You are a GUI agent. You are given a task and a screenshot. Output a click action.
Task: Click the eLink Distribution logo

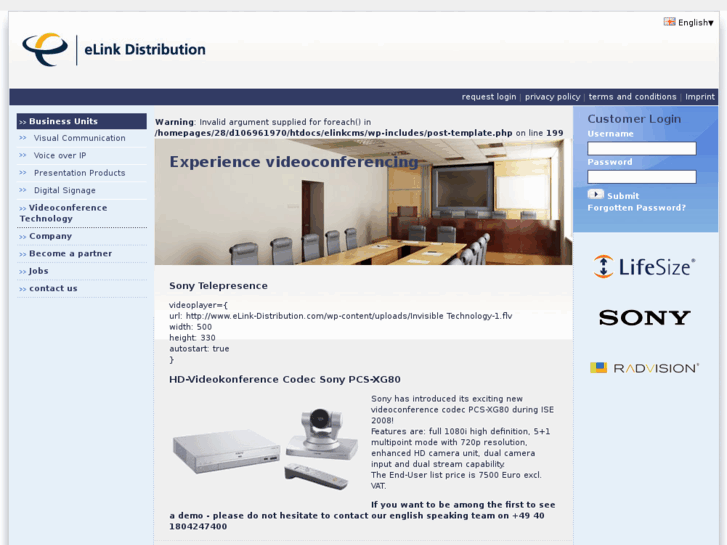pos(114,49)
